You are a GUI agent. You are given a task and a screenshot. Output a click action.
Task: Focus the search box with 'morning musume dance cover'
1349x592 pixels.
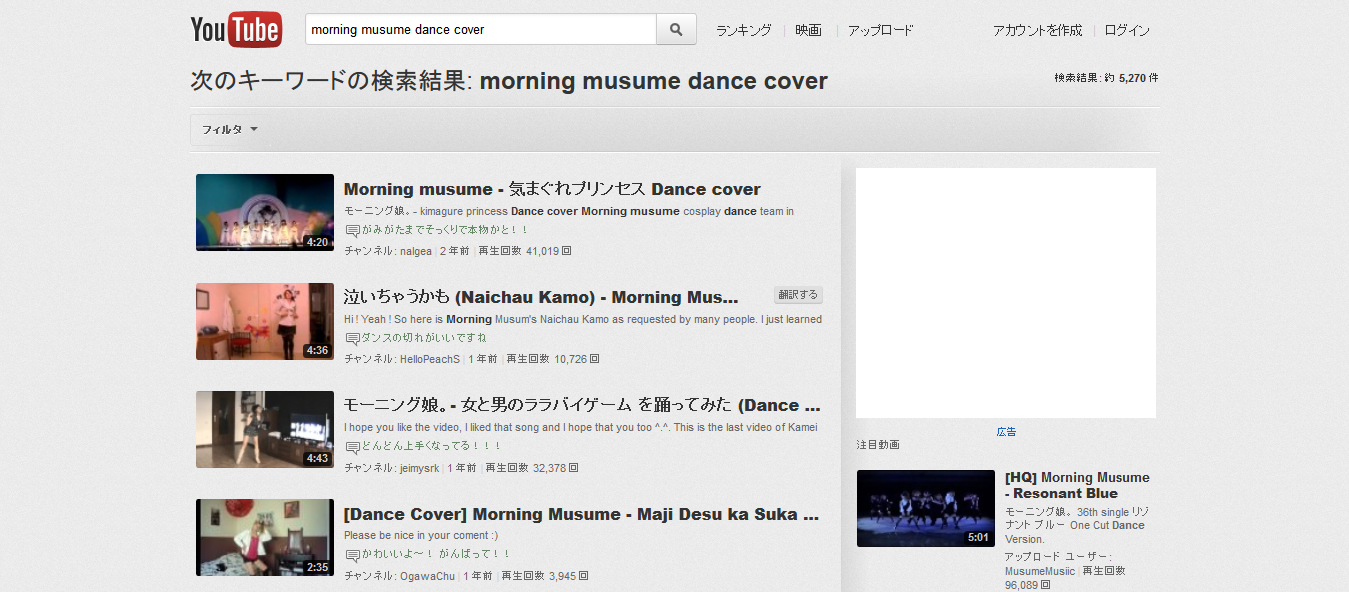point(480,30)
